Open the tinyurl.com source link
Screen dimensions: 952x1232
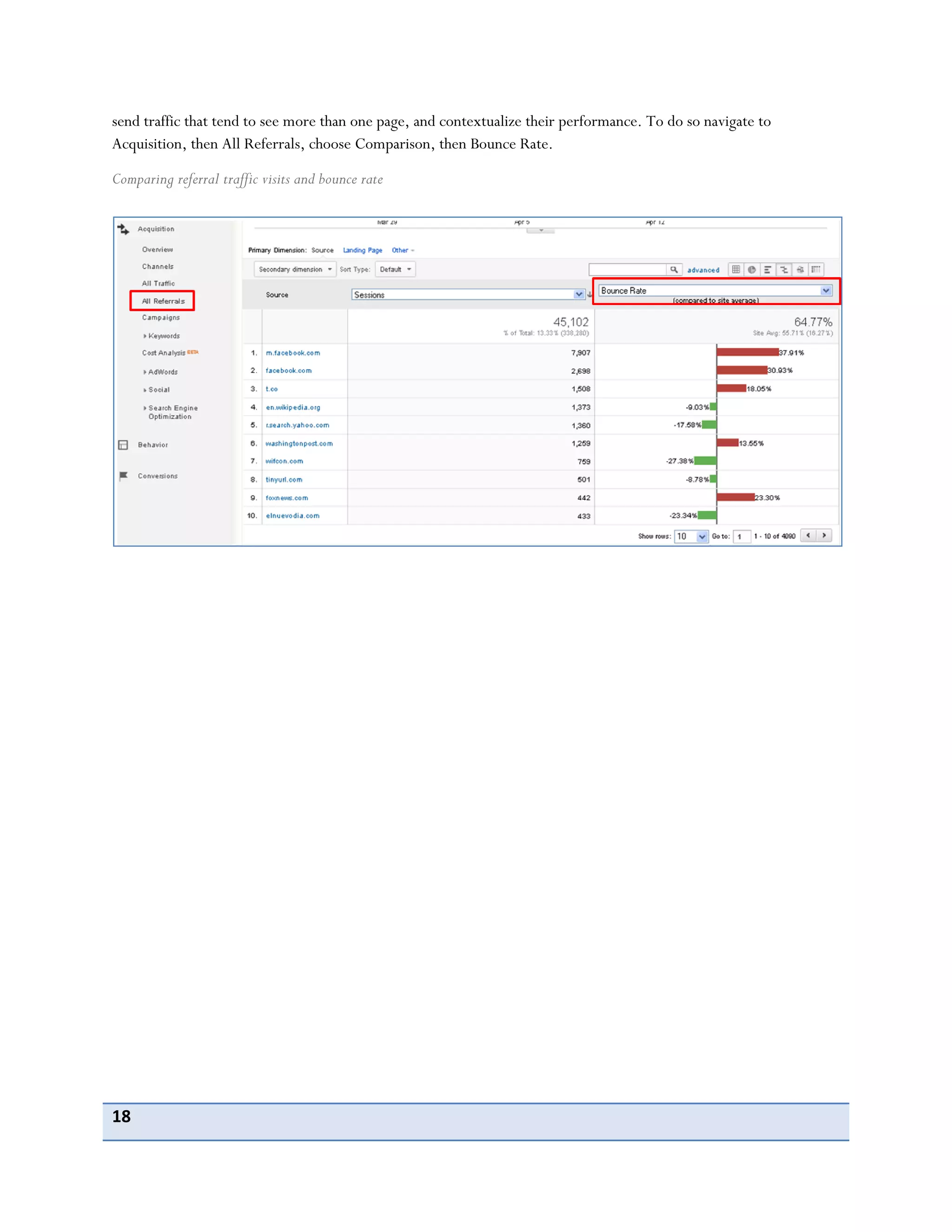coord(284,479)
